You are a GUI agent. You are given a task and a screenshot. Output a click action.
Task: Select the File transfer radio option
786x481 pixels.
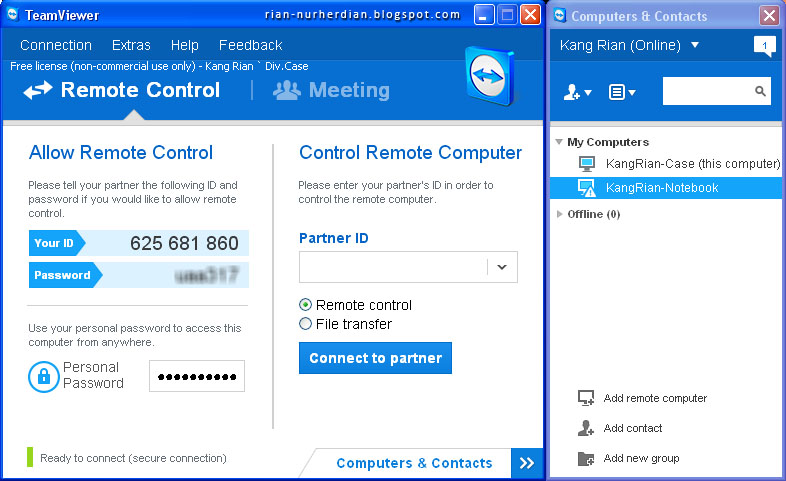(x=305, y=324)
